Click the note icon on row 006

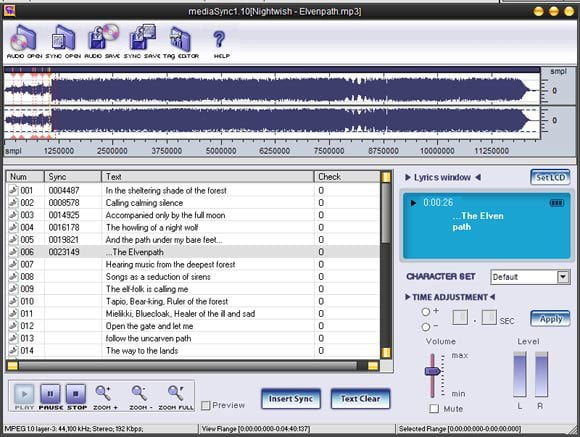tap(13, 252)
